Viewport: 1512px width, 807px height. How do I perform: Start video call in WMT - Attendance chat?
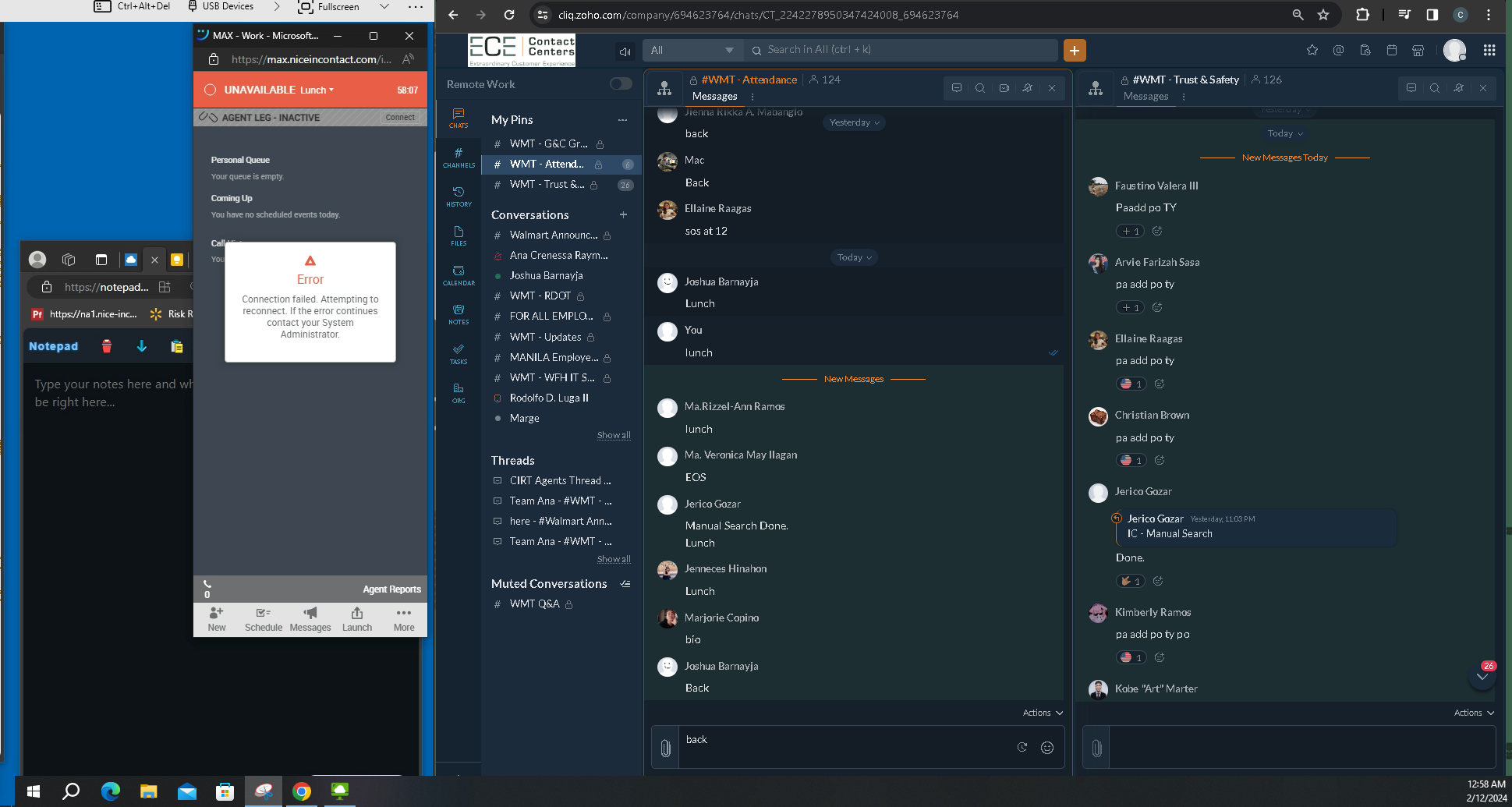coord(1004,88)
